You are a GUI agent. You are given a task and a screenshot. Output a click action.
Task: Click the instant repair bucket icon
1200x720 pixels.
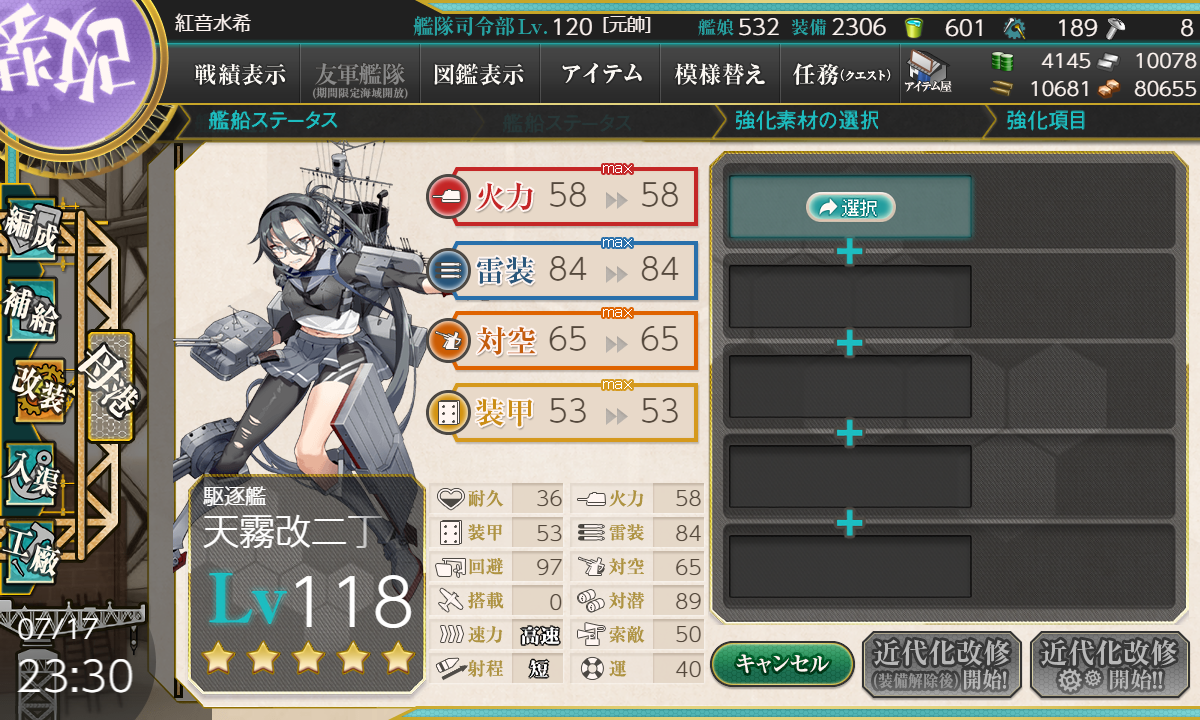coord(913,28)
